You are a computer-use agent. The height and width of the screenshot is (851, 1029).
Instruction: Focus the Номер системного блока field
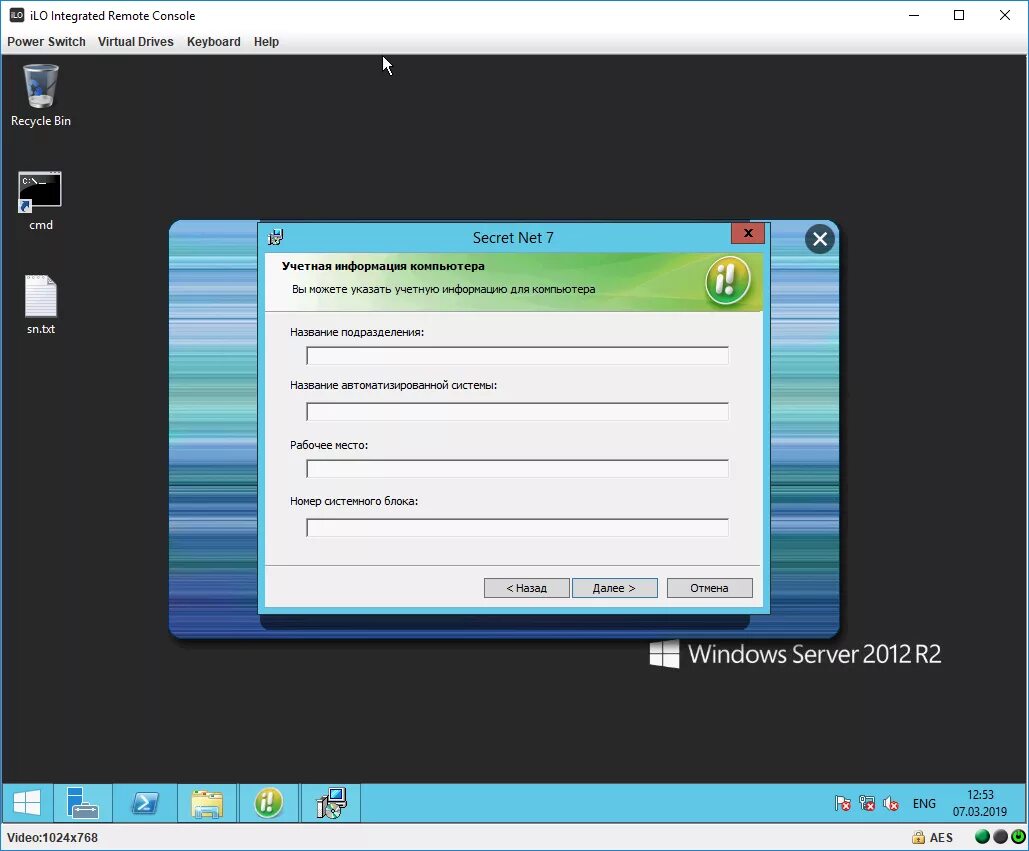(517, 527)
